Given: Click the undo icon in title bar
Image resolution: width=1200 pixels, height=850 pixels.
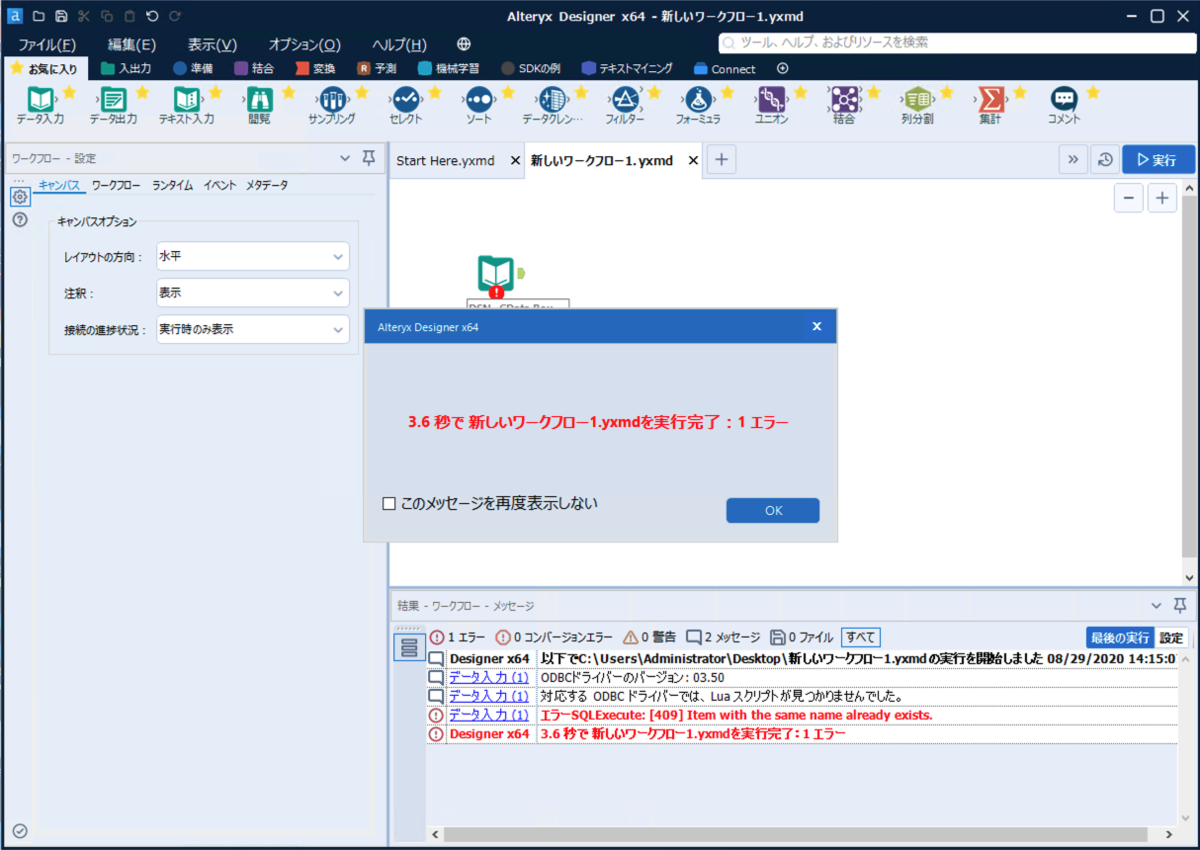Looking at the screenshot, I should [152, 16].
